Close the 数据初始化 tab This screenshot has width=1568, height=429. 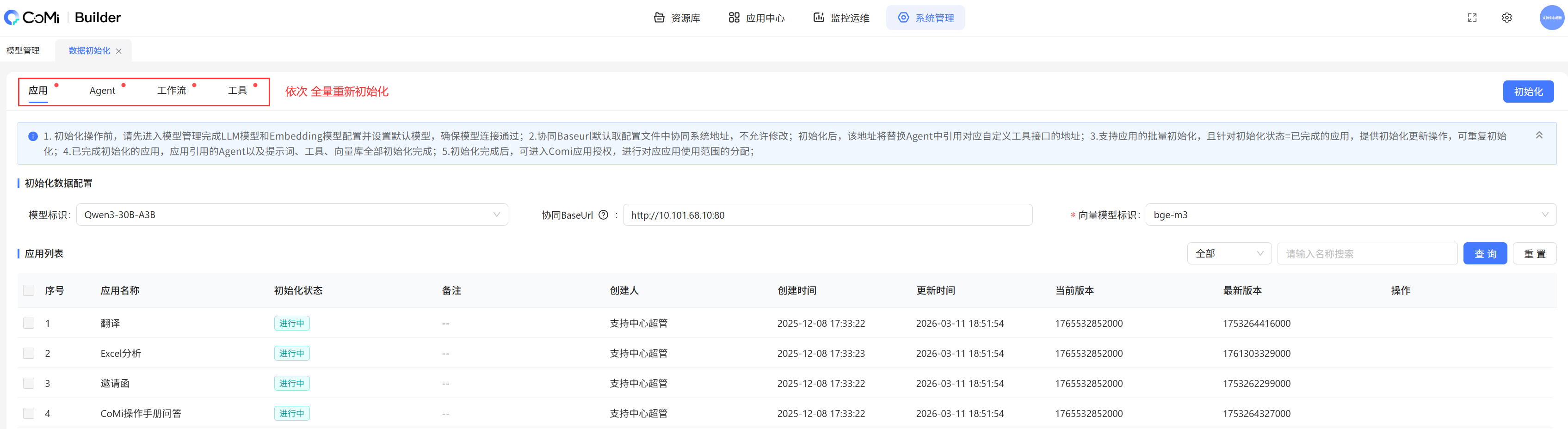tap(119, 51)
